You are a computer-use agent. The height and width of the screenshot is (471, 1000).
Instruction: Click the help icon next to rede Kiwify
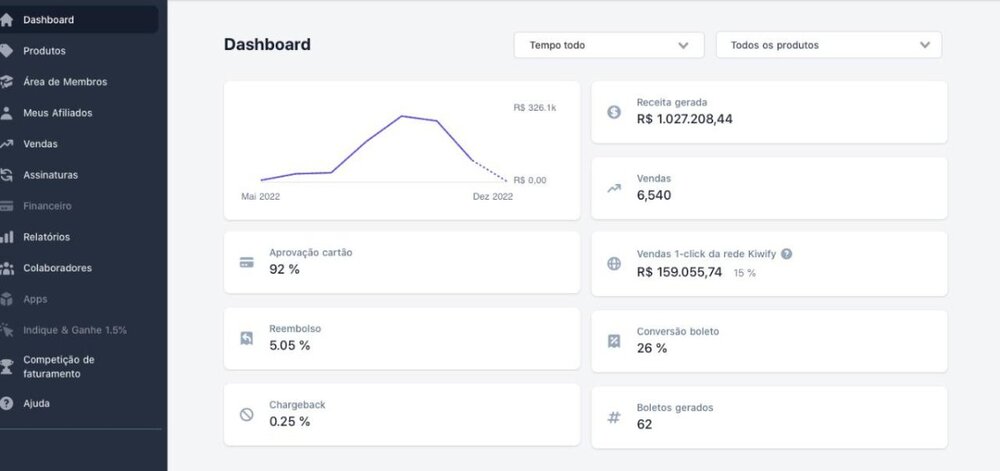[x=786, y=254]
